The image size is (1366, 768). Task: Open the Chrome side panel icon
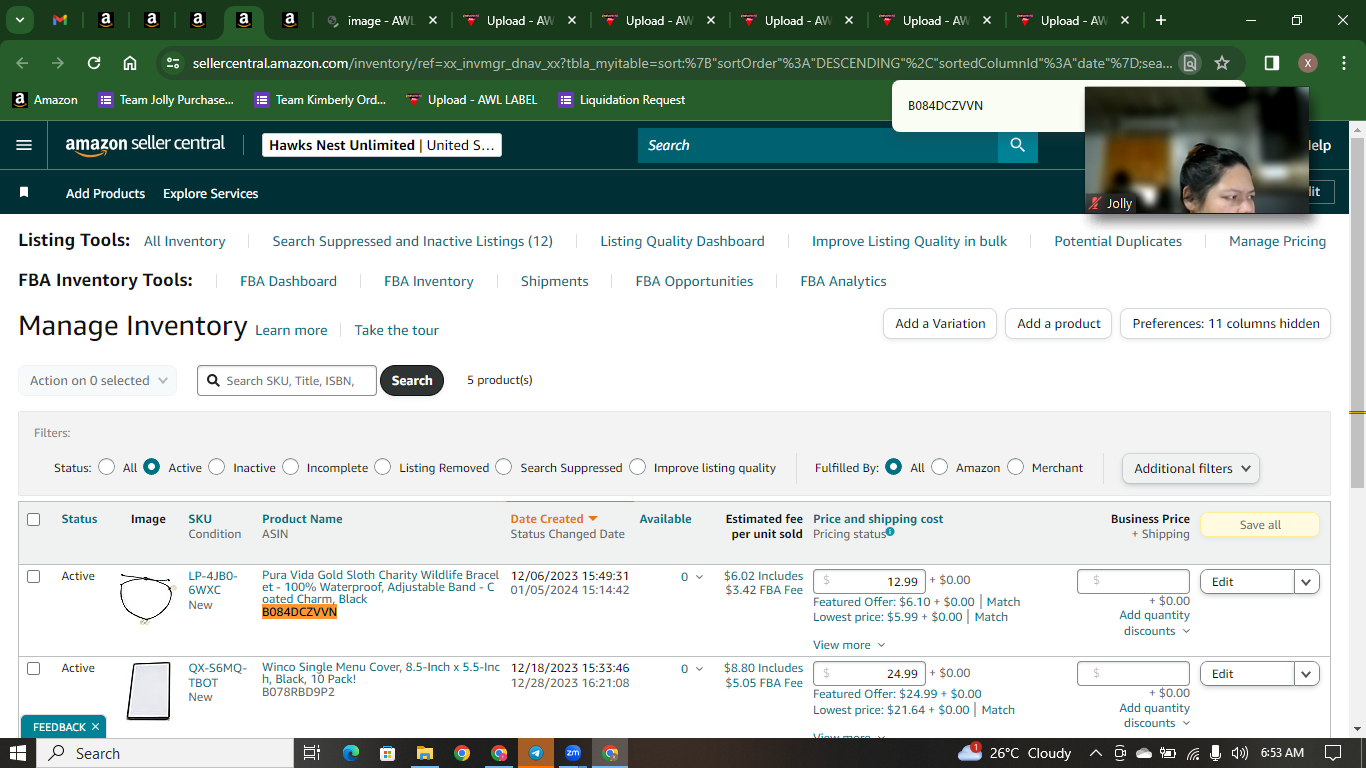pyautogui.click(x=1271, y=63)
